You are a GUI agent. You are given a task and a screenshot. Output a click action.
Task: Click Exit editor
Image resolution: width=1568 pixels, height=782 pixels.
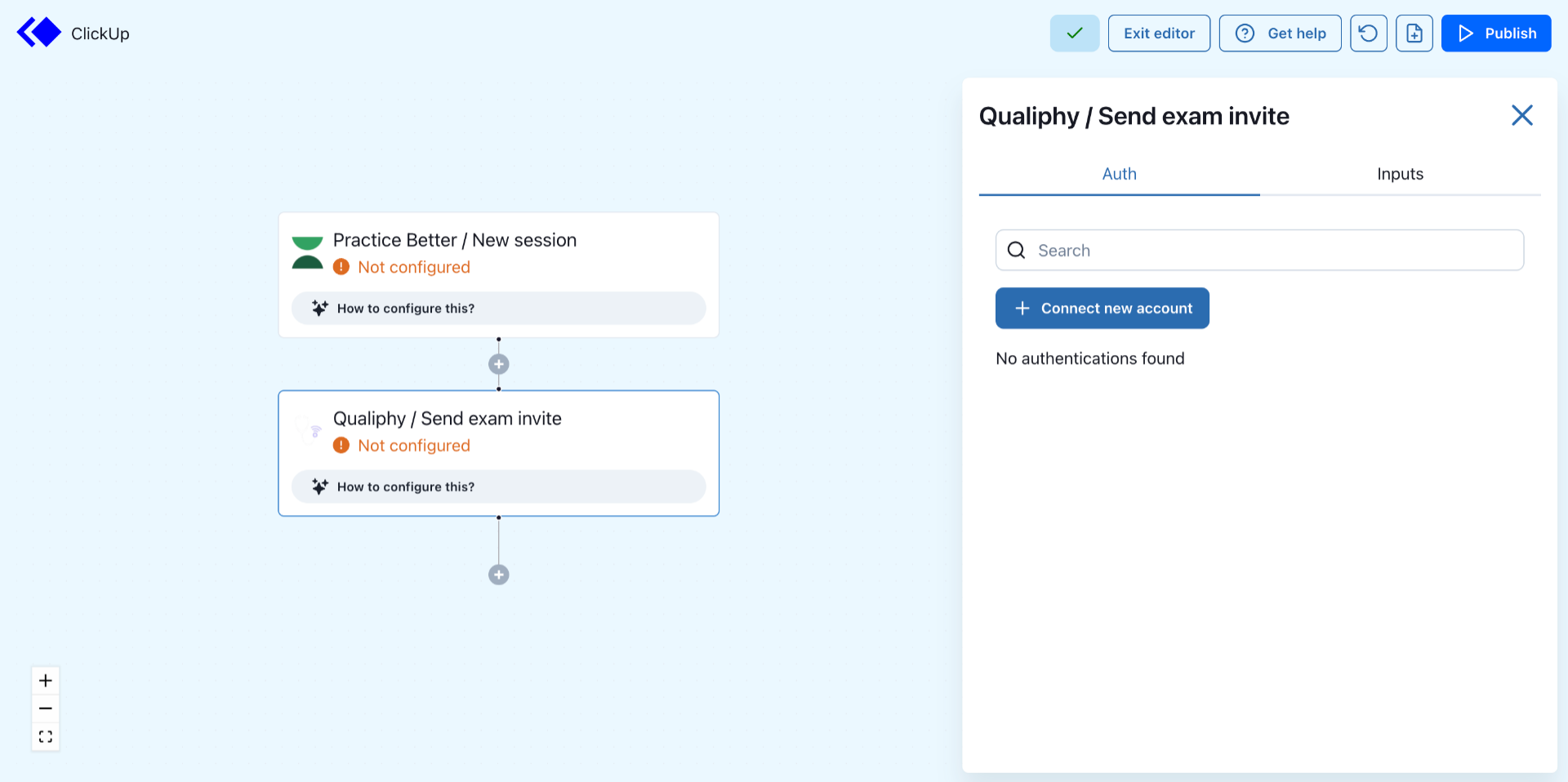(1158, 33)
